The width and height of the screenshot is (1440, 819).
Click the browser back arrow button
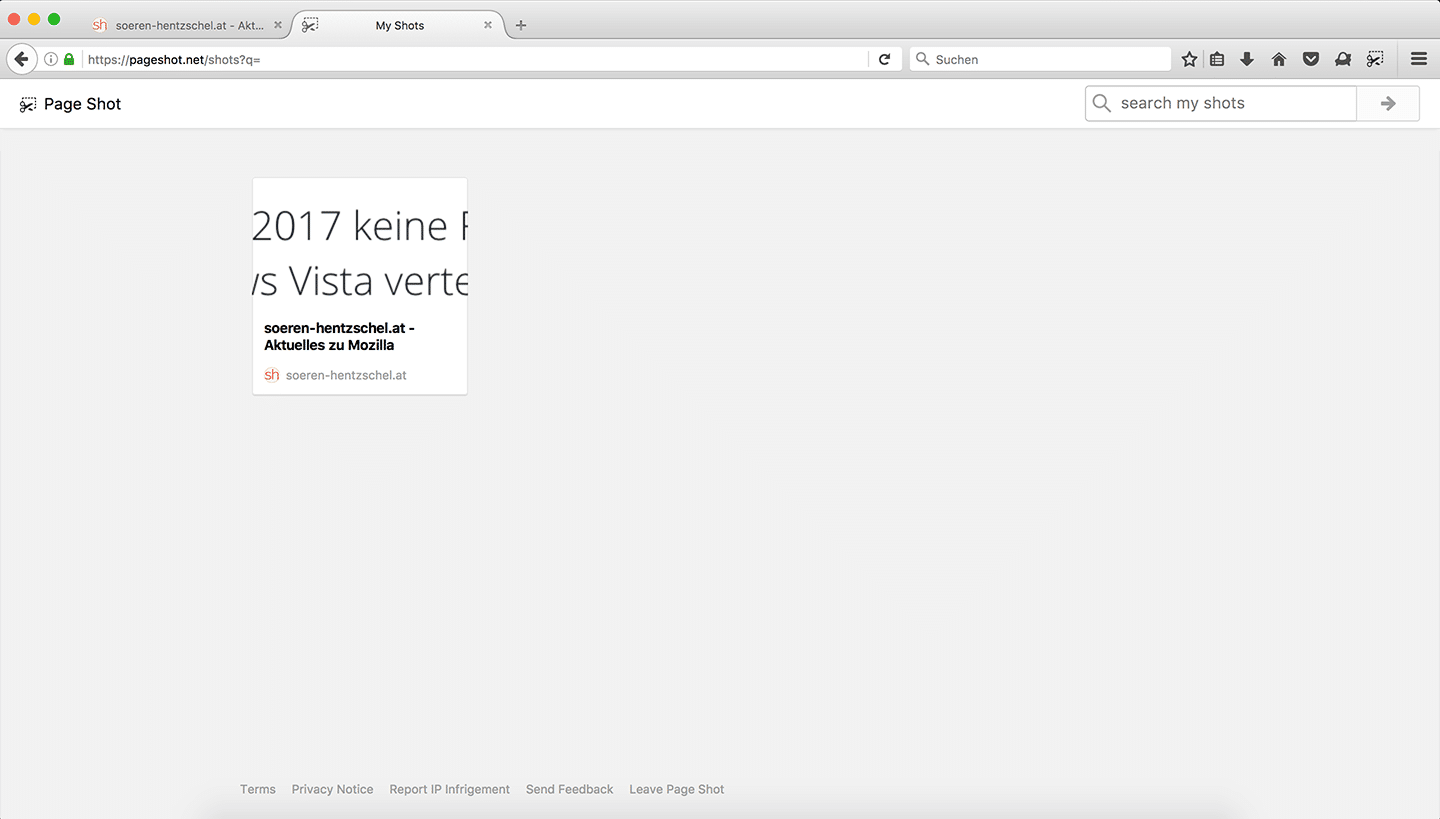pyautogui.click(x=21, y=59)
